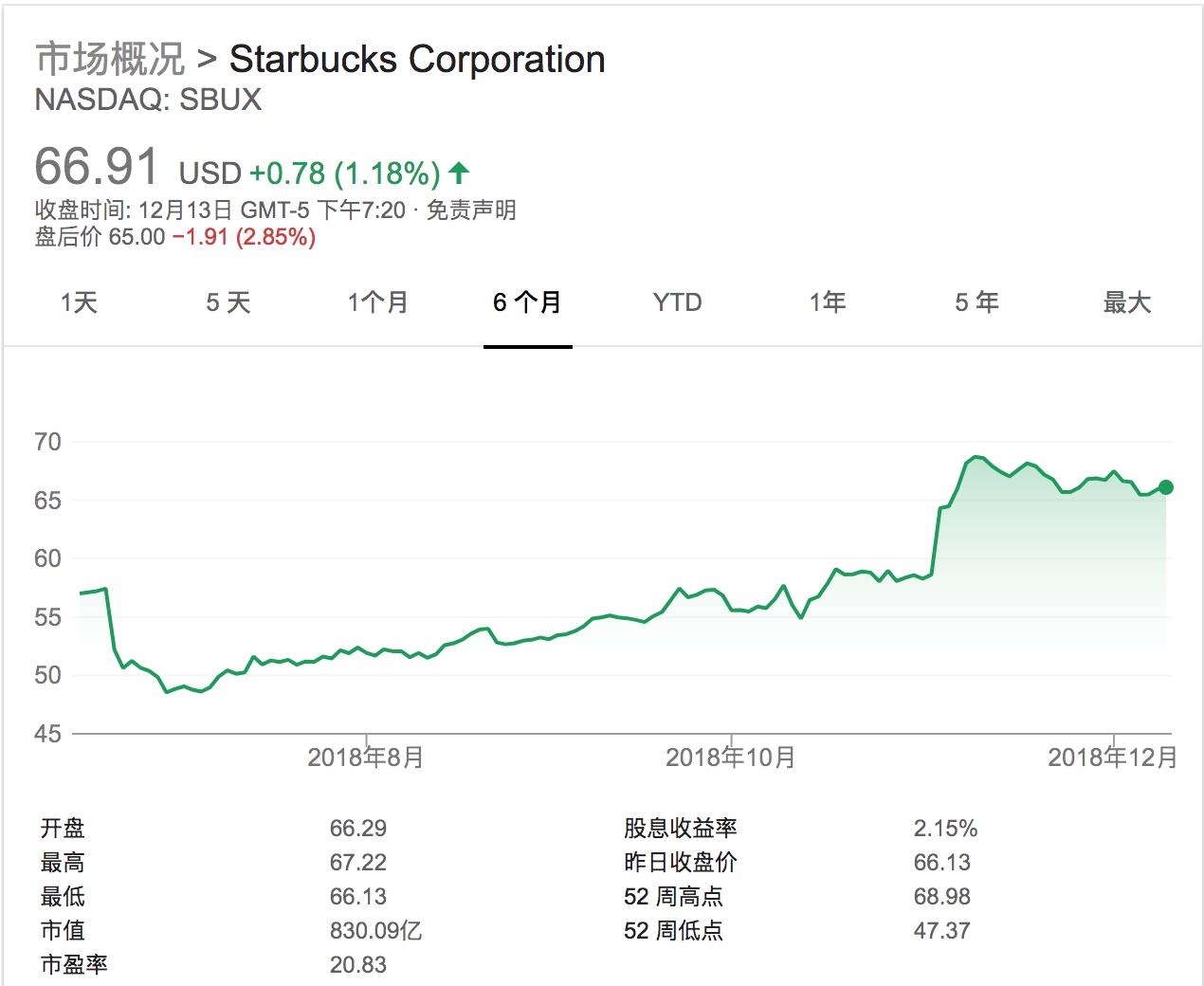This screenshot has width=1204, height=986.
Task: Click the 52 周低点 value 47.37
Action: click(942, 931)
